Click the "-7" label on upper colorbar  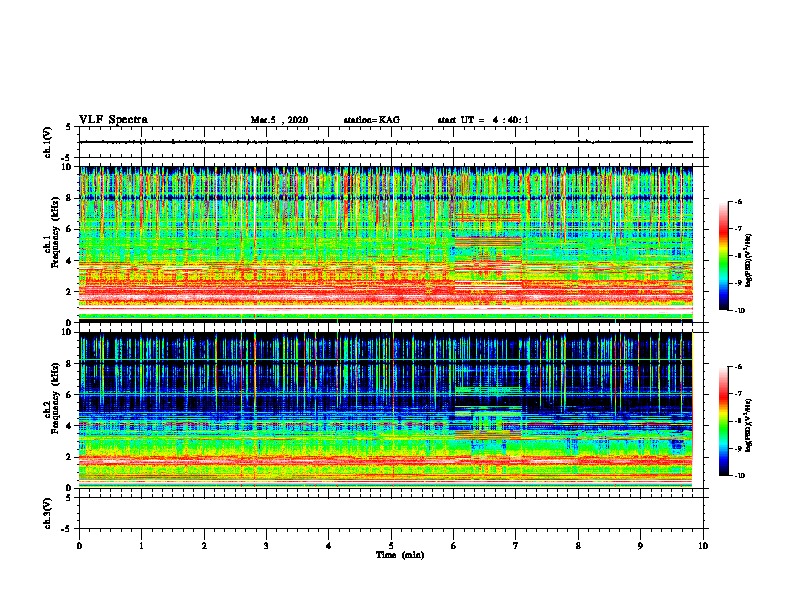pyautogui.click(x=738, y=229)
